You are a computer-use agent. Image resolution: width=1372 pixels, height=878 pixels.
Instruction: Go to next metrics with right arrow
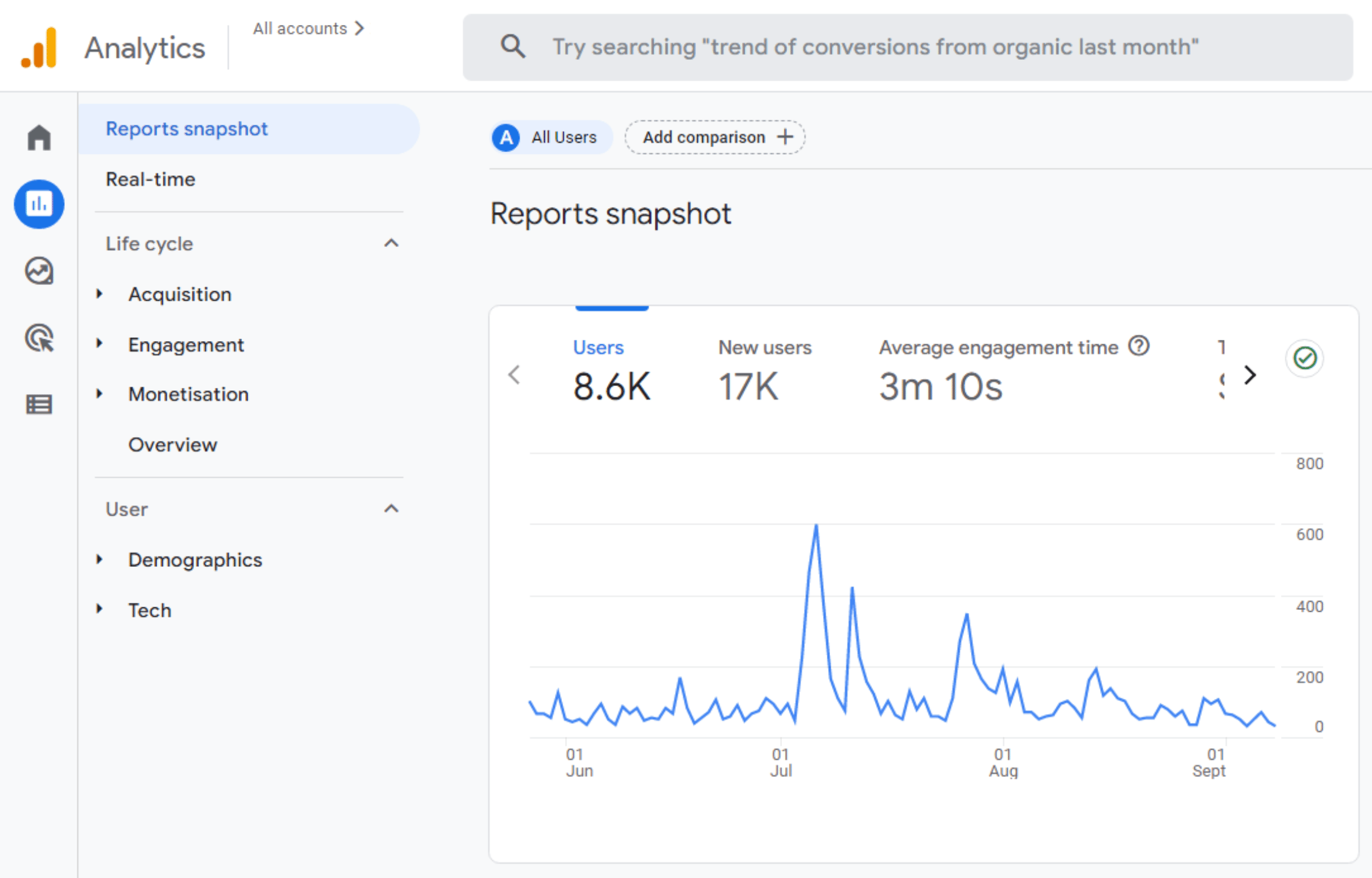point(1250,375)
